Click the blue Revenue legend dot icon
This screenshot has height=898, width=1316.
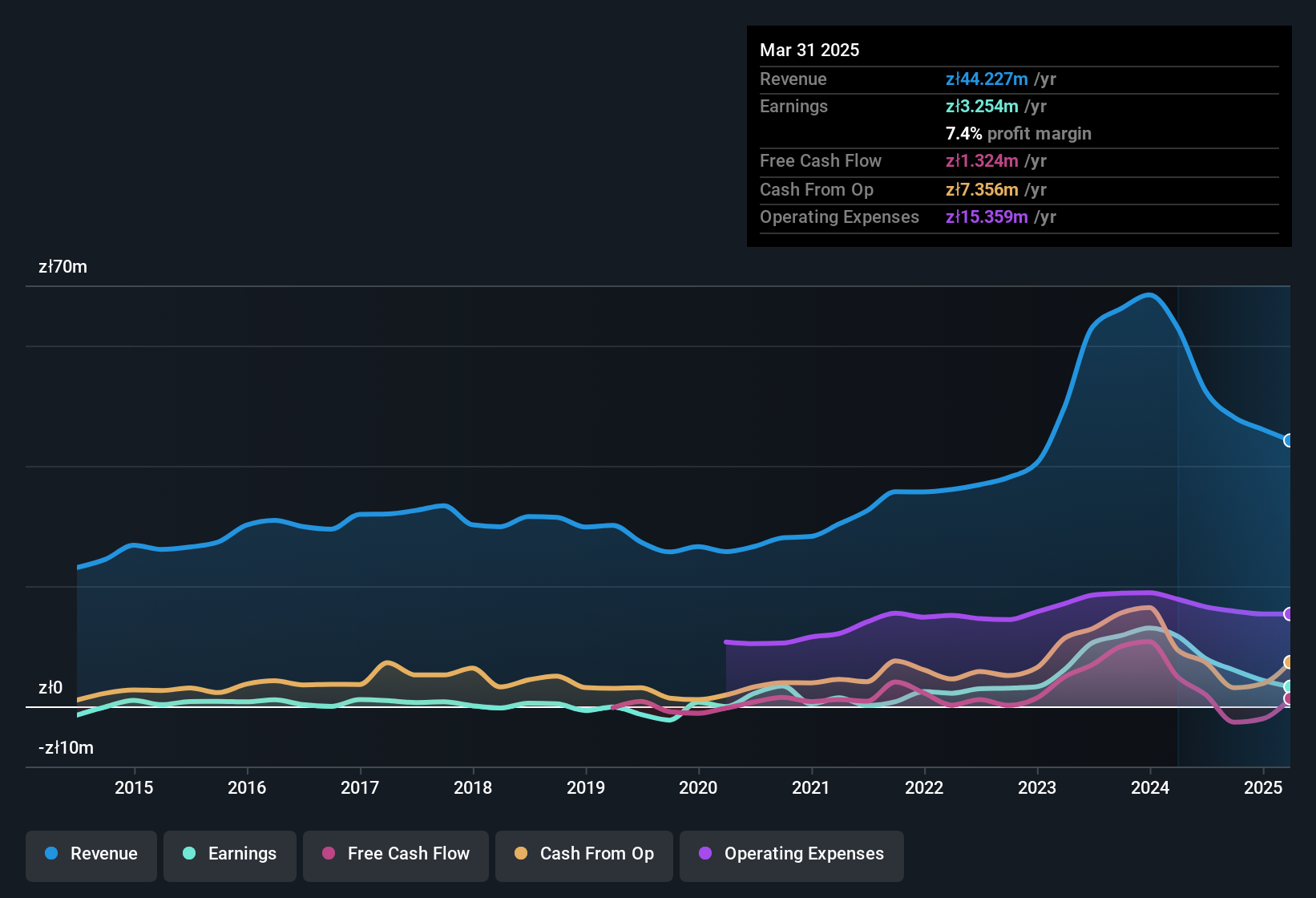[x=51, y=854]
